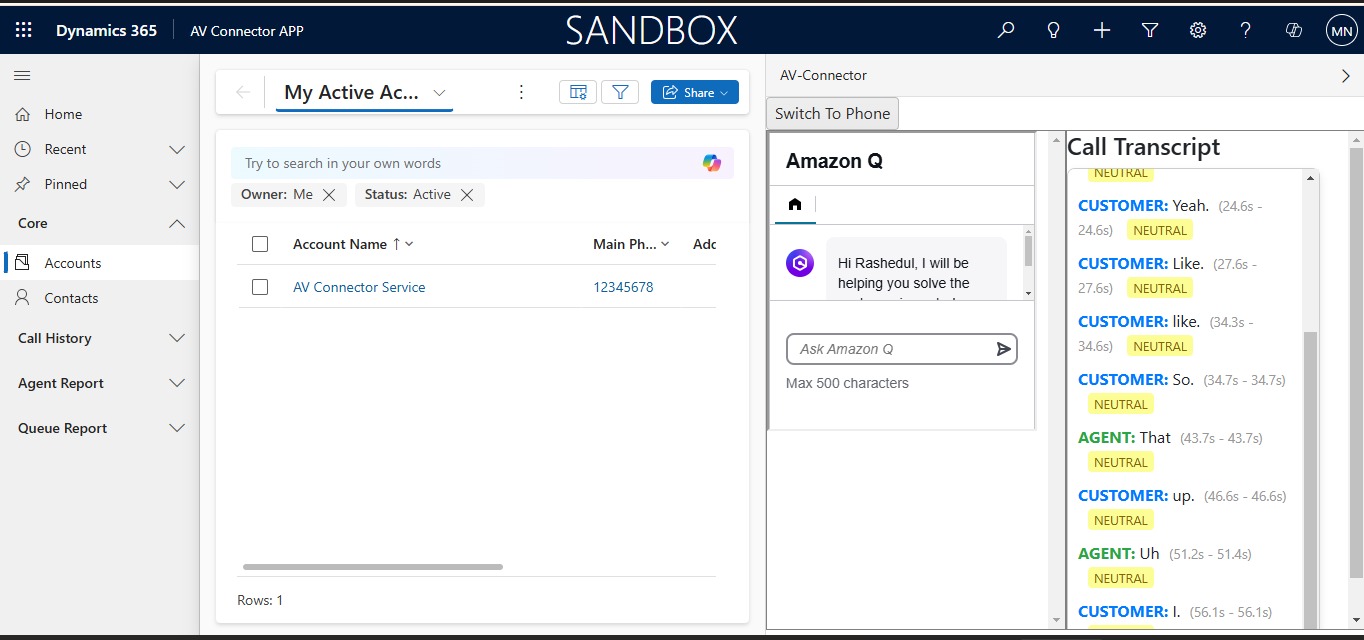Image resolution: width=1364 pixels, height=640 pixels.
Task: Collapse the Core group chevron
Action: pos(177,223)
